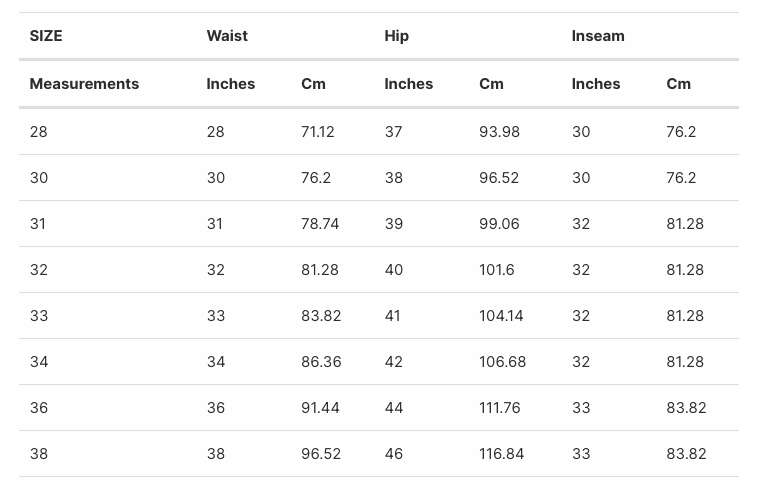The width and height of the screenshot is (757, 492).
Task: Select the Hip column header
Action: pyautogui.click(x=396, y=36)
